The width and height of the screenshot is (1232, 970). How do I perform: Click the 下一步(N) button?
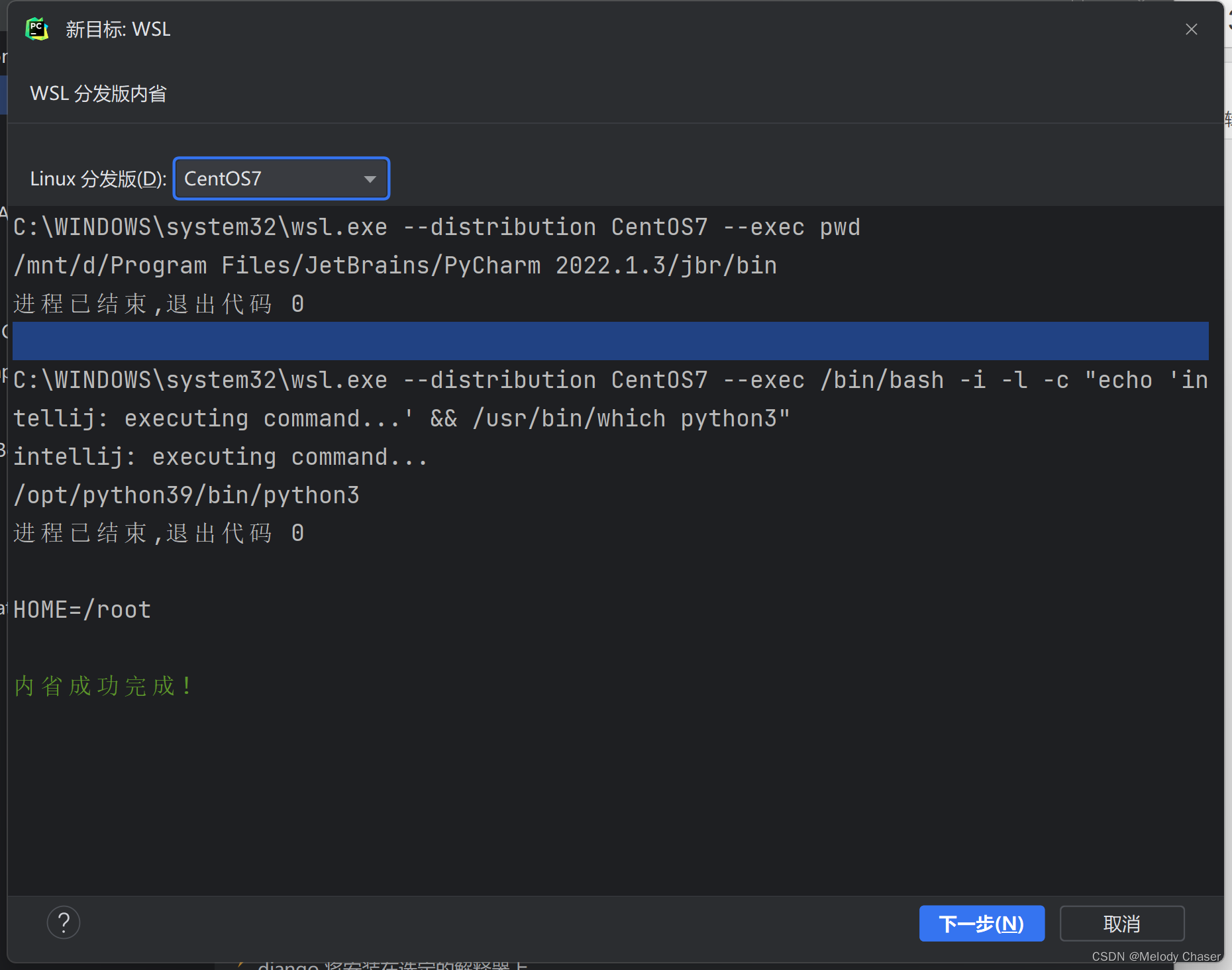pyautogui.click(x=982, y=923)
